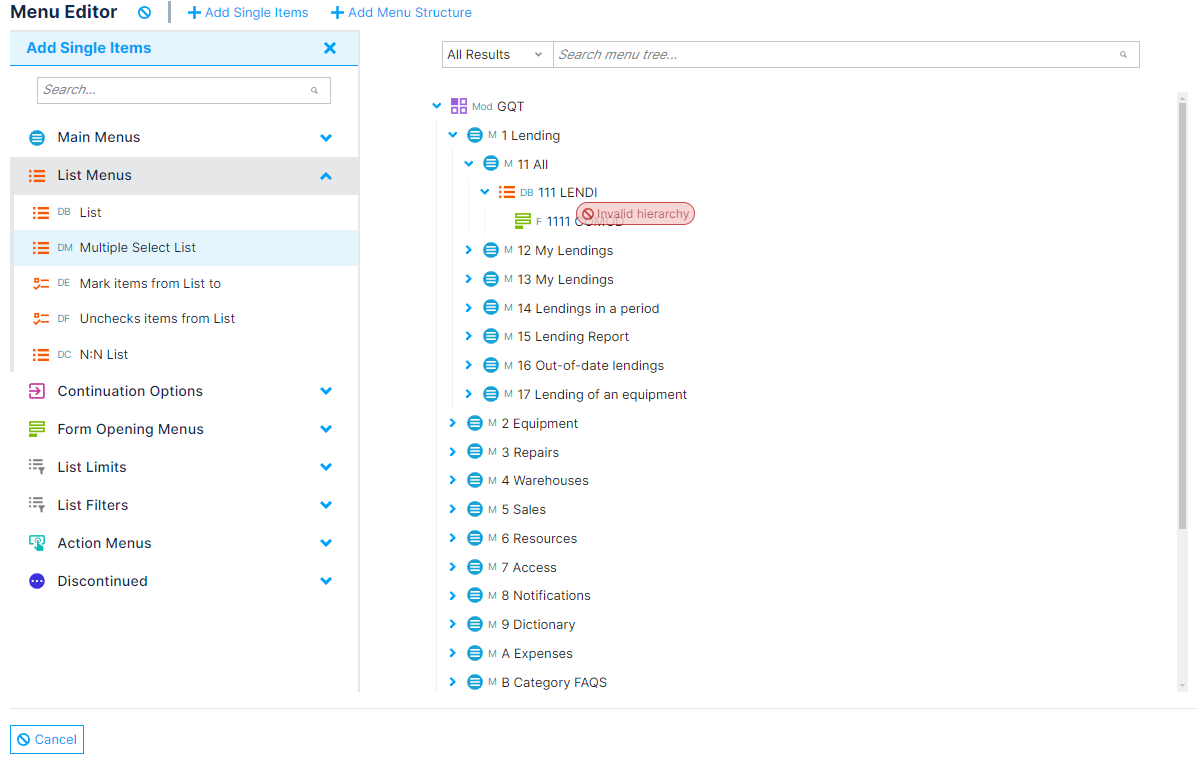The image size is (1197, 758).
Task: Click the 11 All menu icon
Action: pos(491,164)
